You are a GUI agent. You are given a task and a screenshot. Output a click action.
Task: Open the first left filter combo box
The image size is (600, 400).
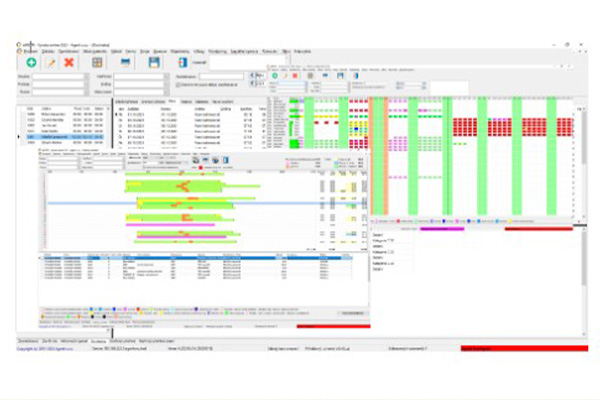pyautogui.click(x=62, y=76)
